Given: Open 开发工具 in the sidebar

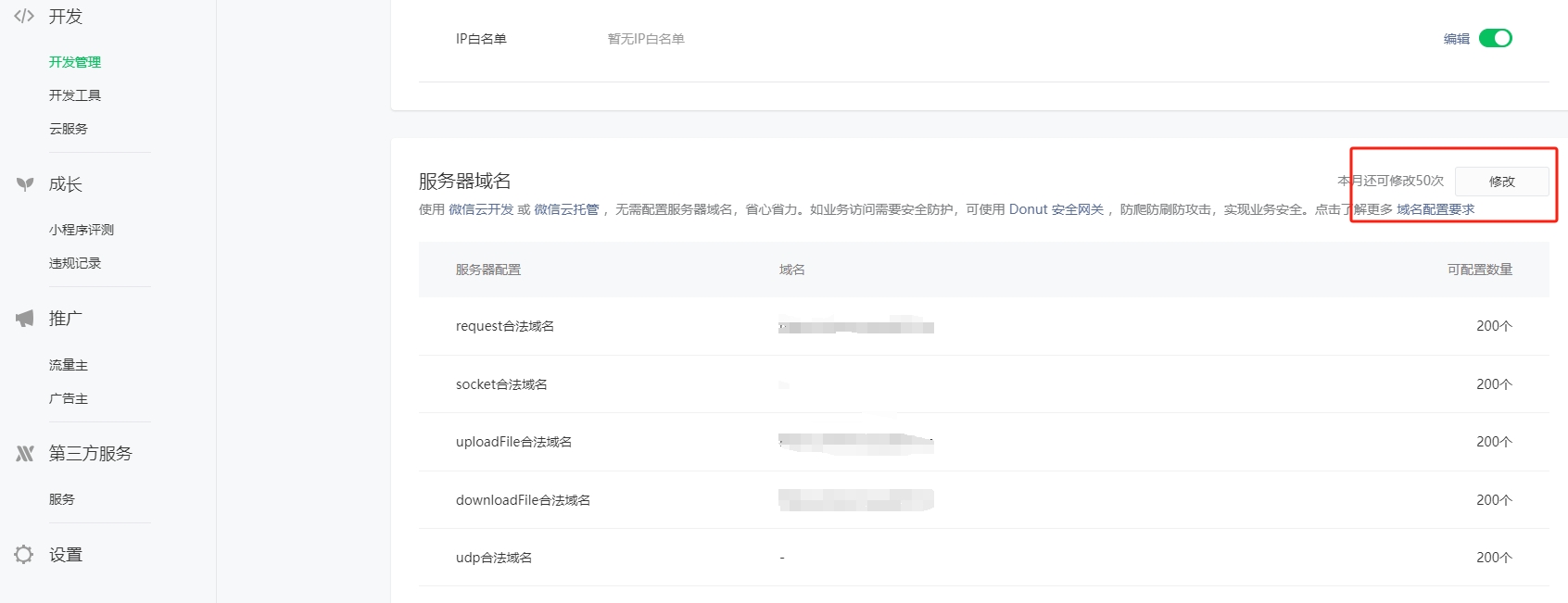Looking at the screenshot, I should (x=75, y=95).
